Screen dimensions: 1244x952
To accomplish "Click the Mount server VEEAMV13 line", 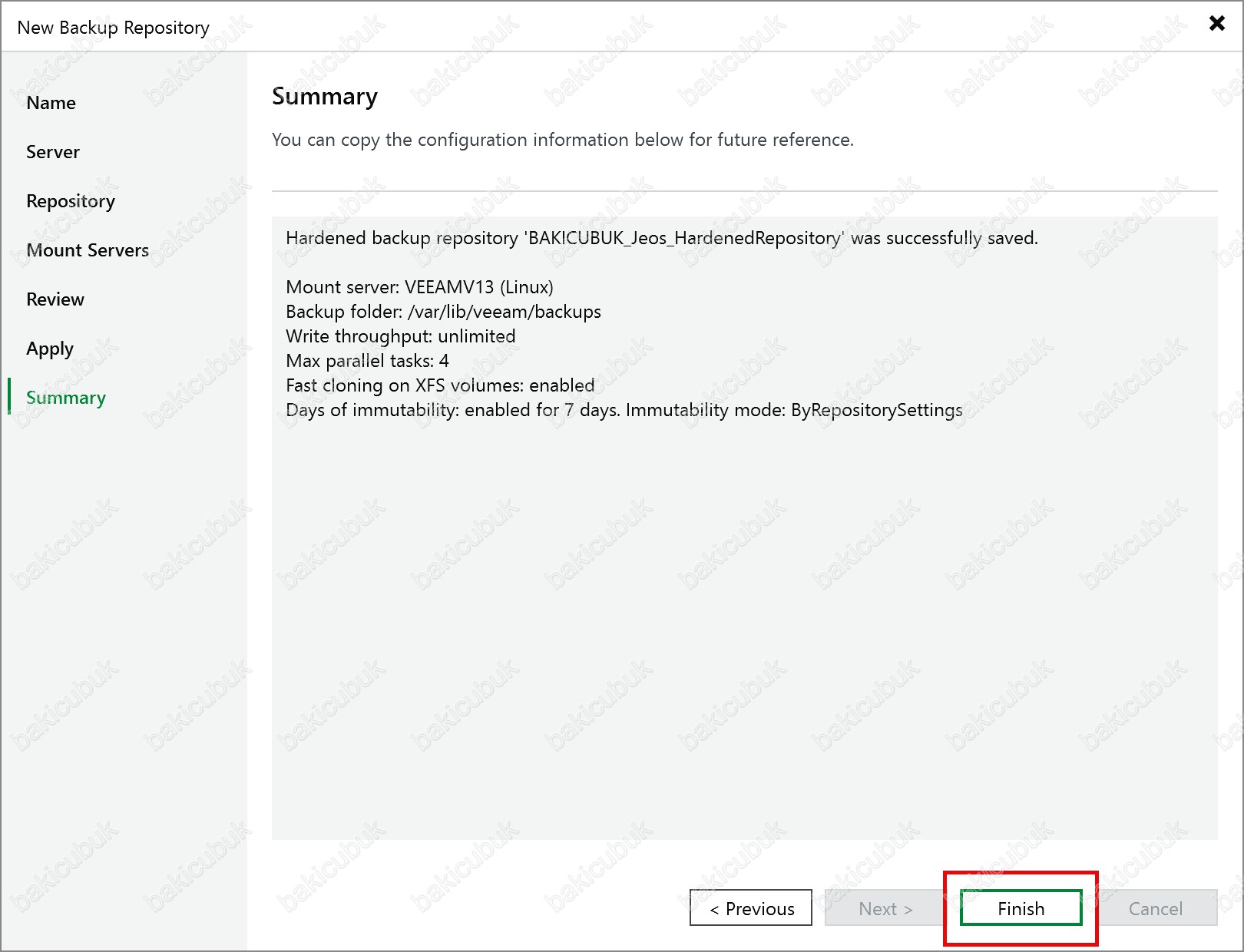I will [x=419, y=287].
